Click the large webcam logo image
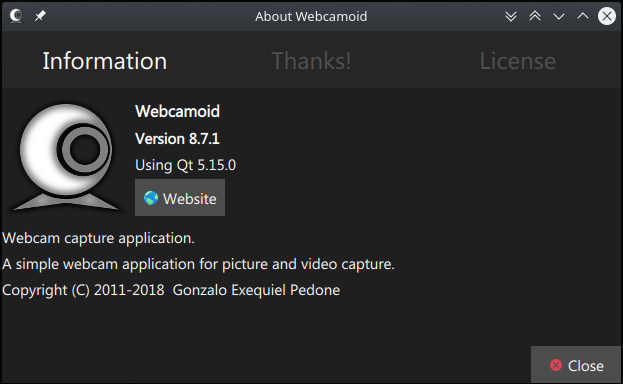Screen dimensions: 623x384 (x=66, y=157)
